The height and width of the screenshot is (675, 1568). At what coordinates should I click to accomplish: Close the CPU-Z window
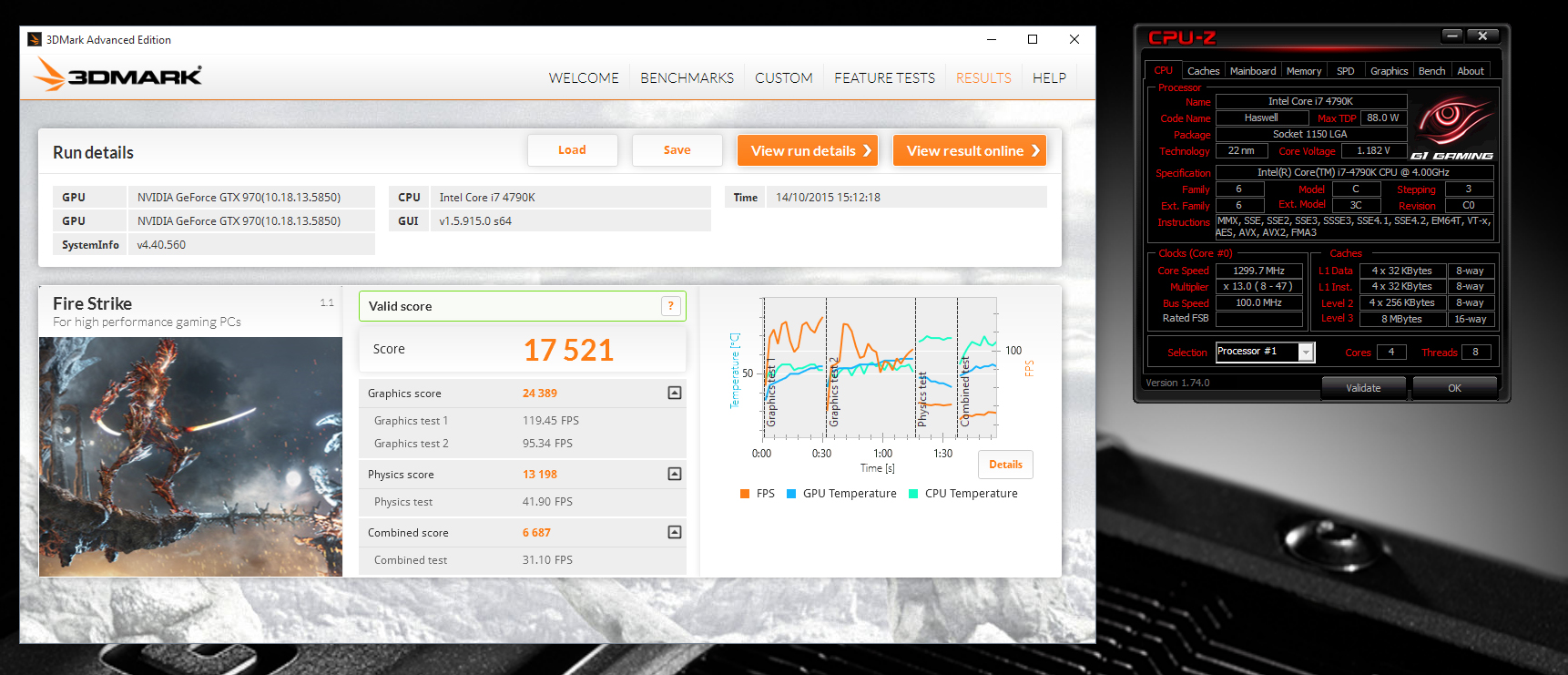tap(1483, 36)
